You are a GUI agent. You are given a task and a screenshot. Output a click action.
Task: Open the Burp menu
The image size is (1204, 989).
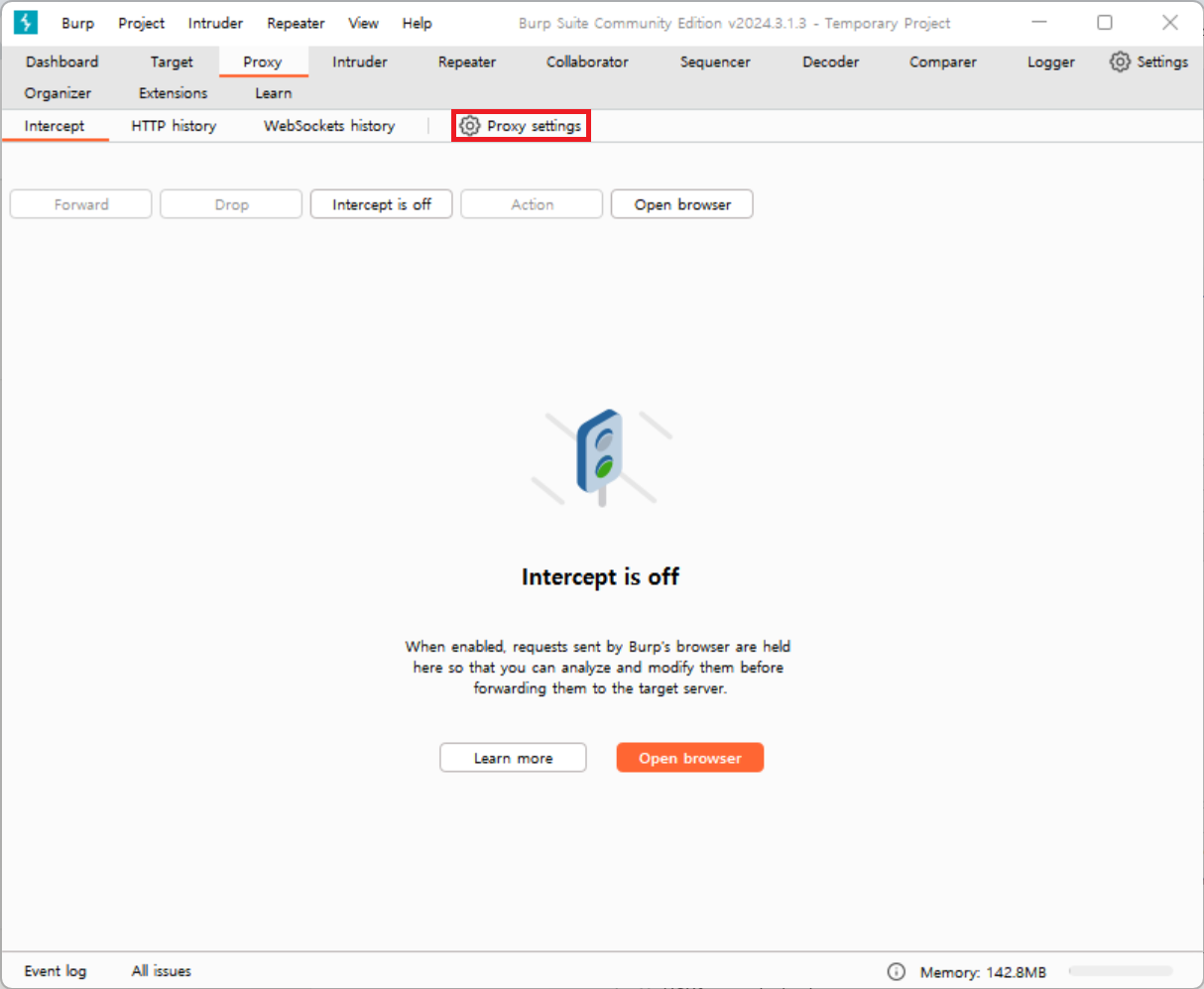[77, 23]
